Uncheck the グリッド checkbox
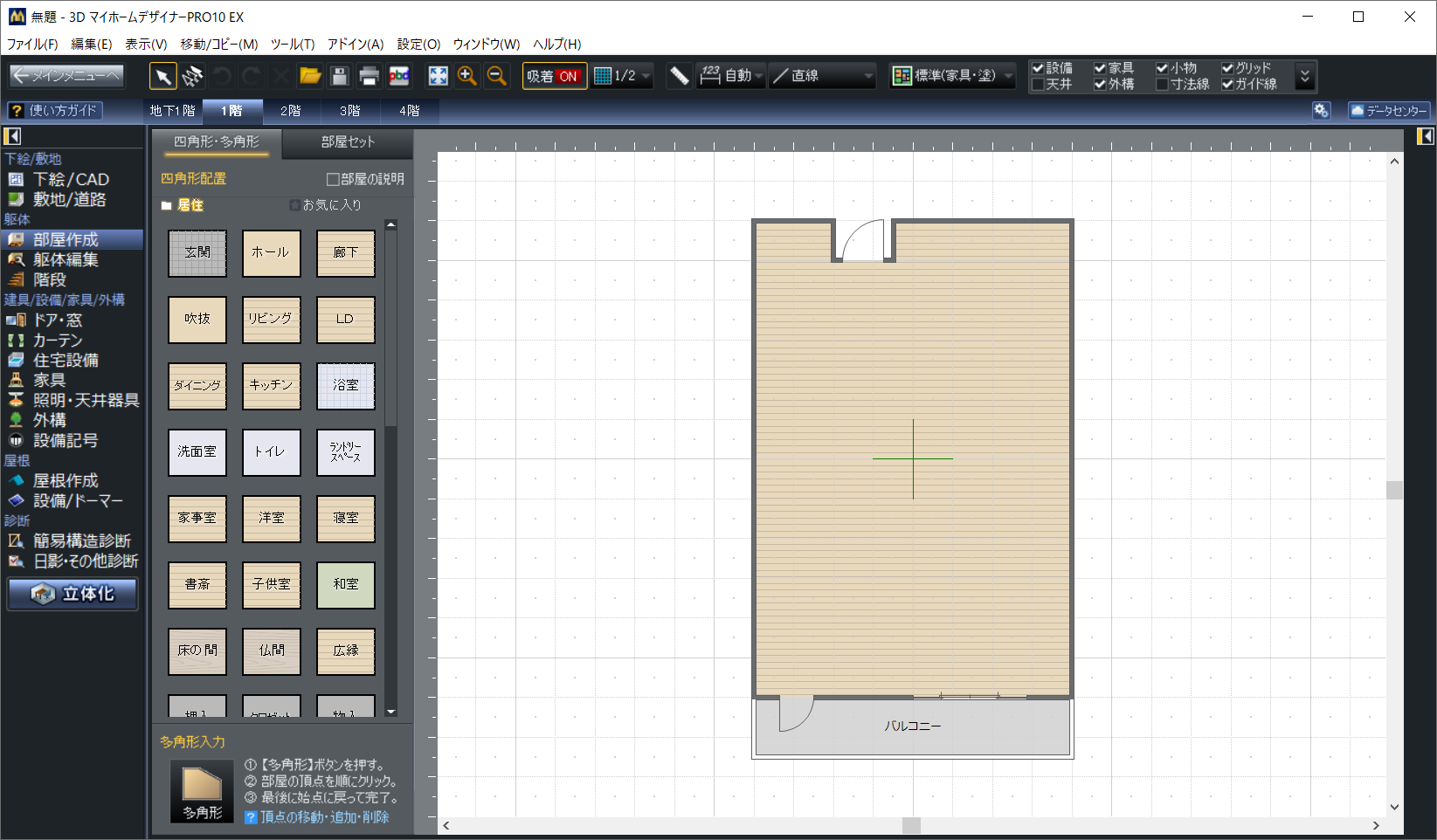The width and height of the screenshot is (1437, 840). (x=1227, y=68)
